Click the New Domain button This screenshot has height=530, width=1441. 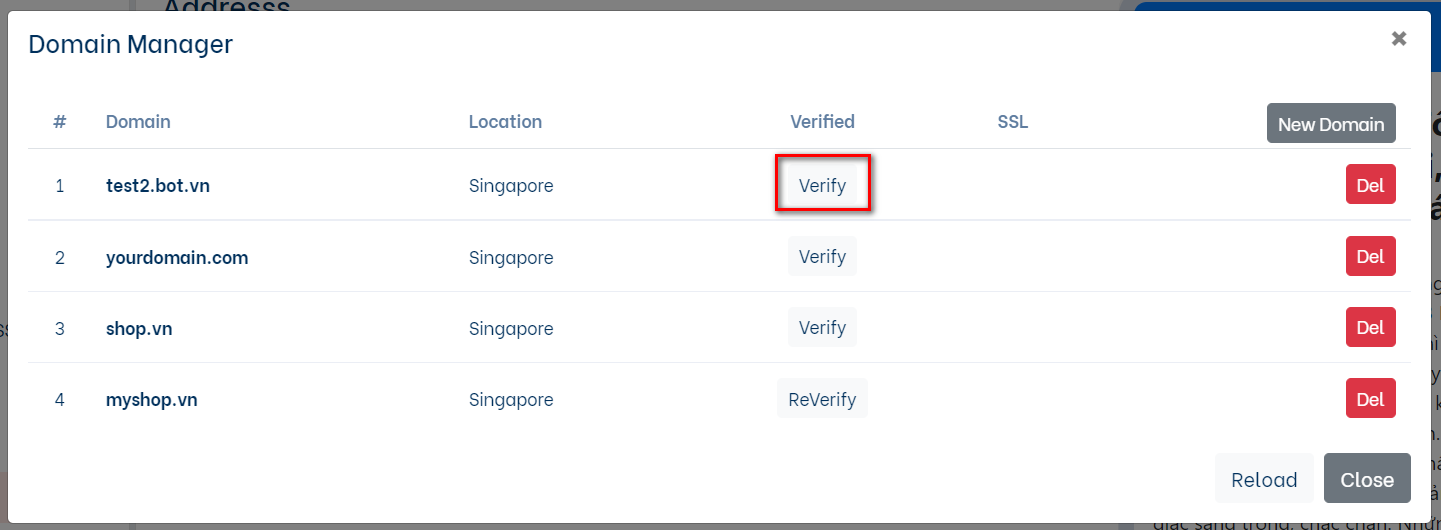(1330, 124)
